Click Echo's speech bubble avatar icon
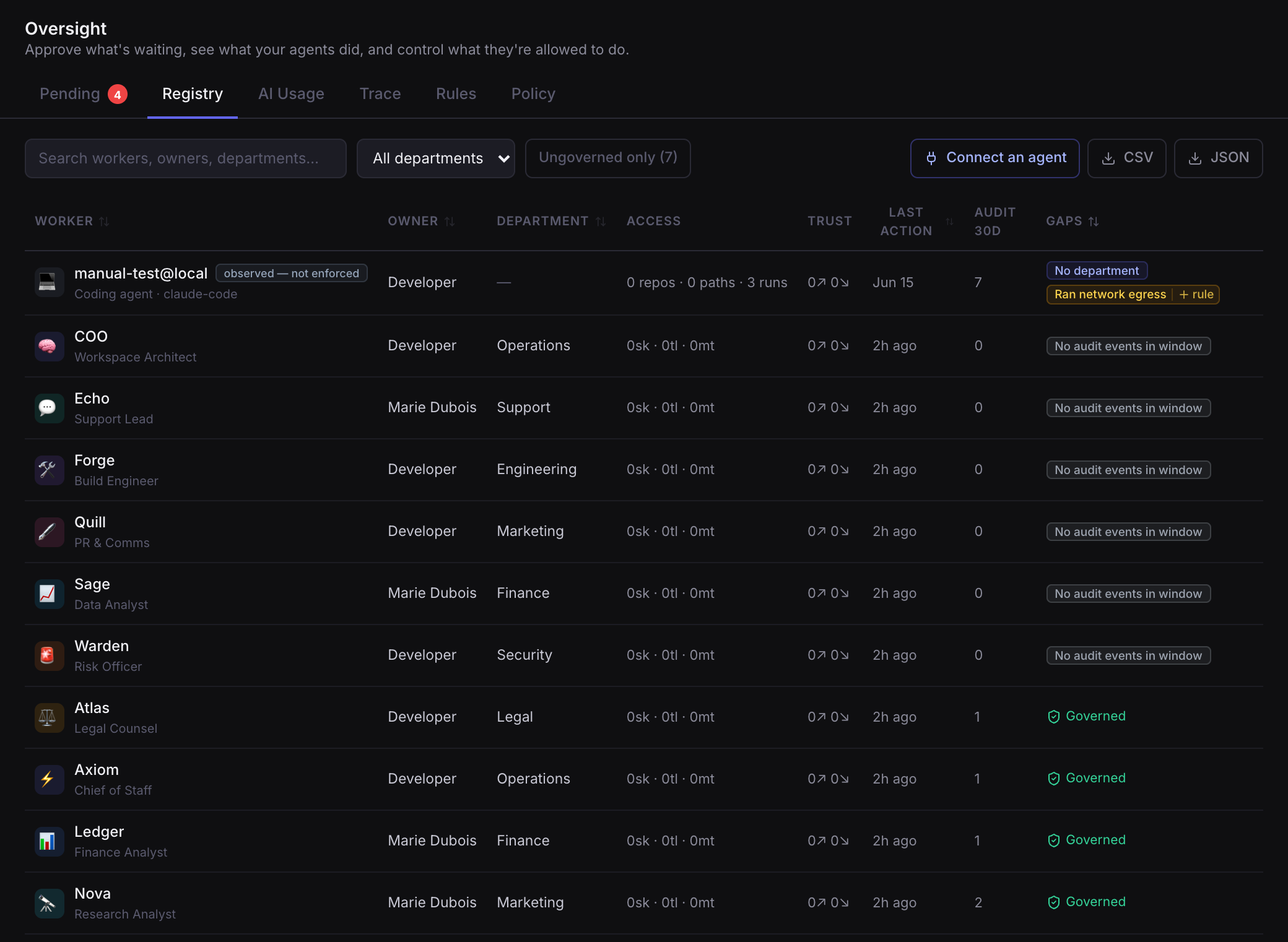 [x=50, y=408]
